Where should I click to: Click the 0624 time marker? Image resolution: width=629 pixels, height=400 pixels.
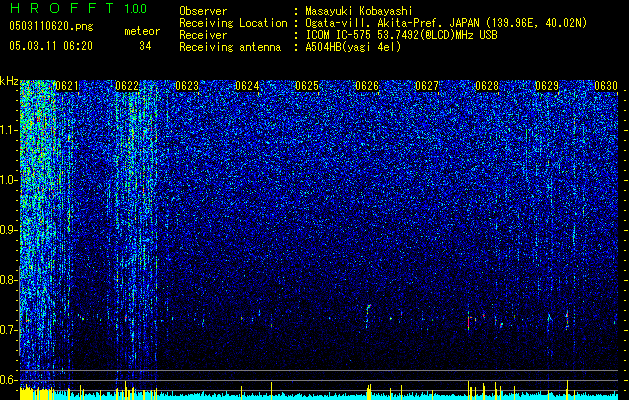[247, 86]
